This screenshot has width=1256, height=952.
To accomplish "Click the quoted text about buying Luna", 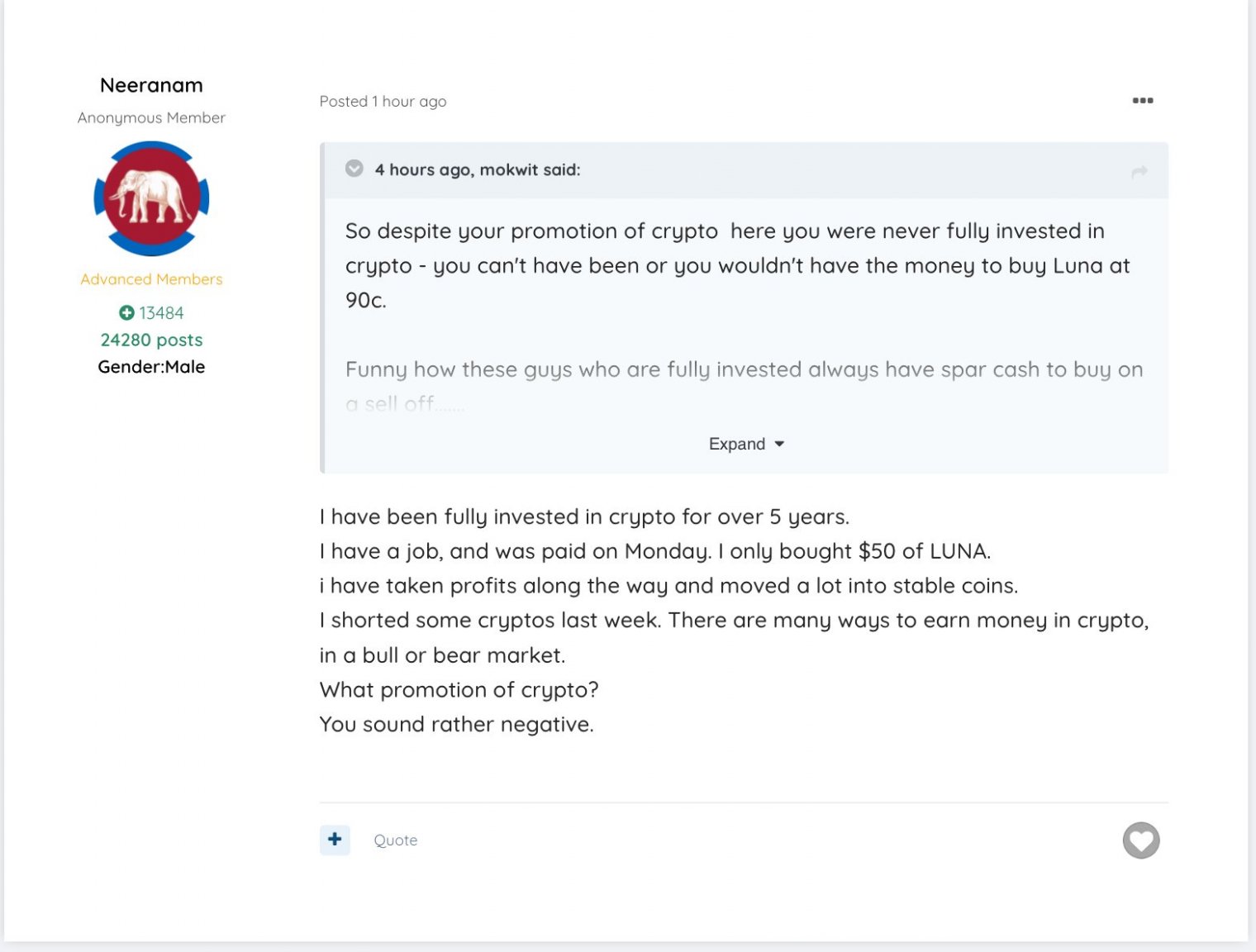I will tap(735, 265).
